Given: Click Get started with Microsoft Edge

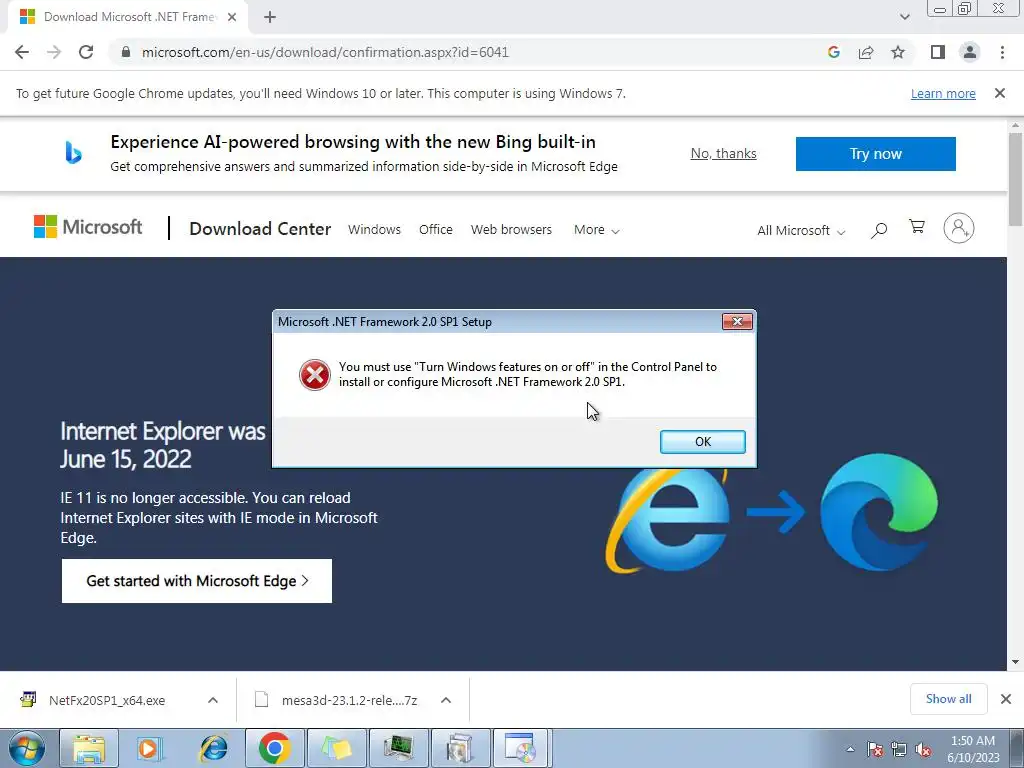Looking at the screenshot, I should [x=197, y=581].
